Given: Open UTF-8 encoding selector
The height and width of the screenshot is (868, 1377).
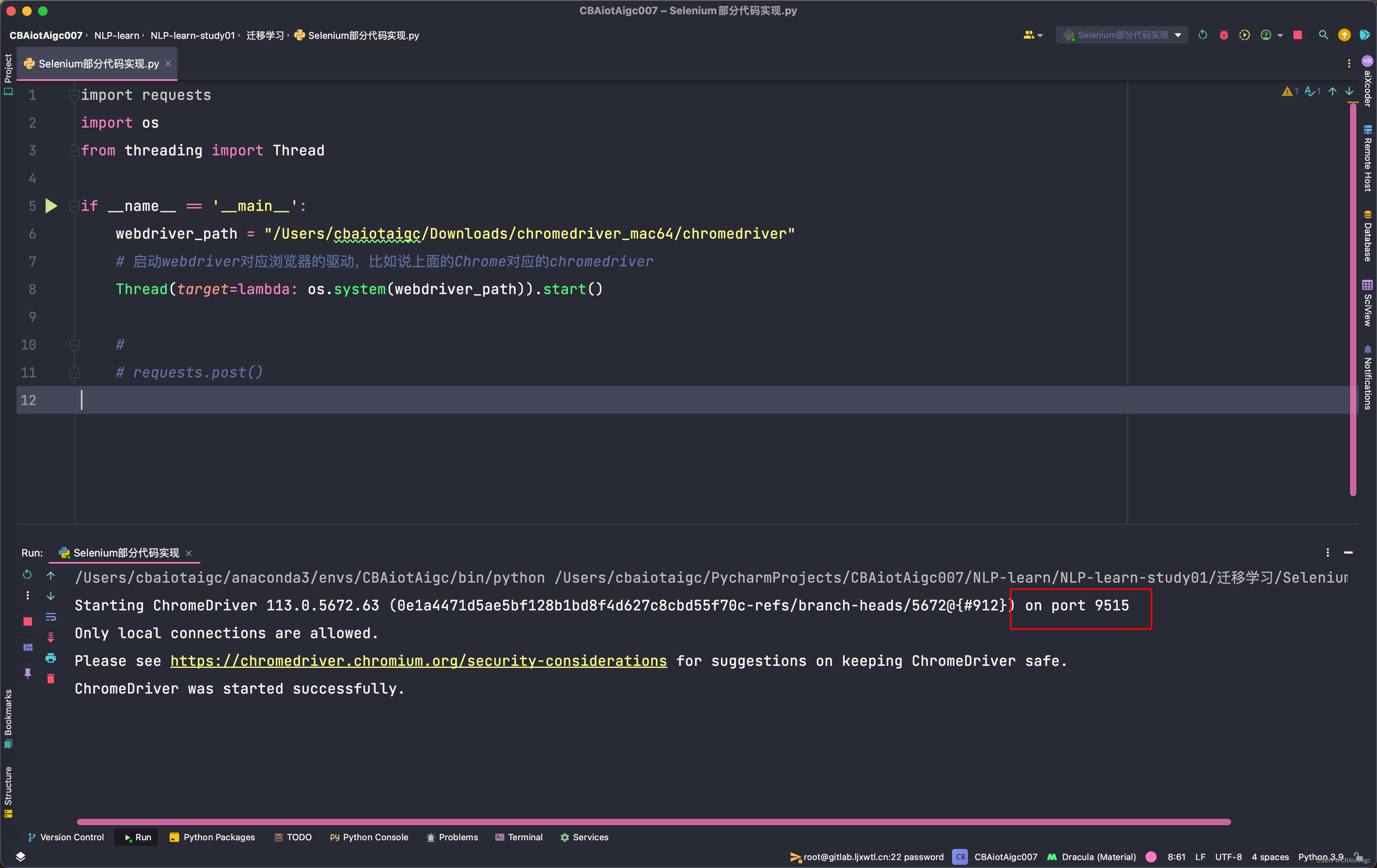Looking at the screenshot, I should point(1228,857).
